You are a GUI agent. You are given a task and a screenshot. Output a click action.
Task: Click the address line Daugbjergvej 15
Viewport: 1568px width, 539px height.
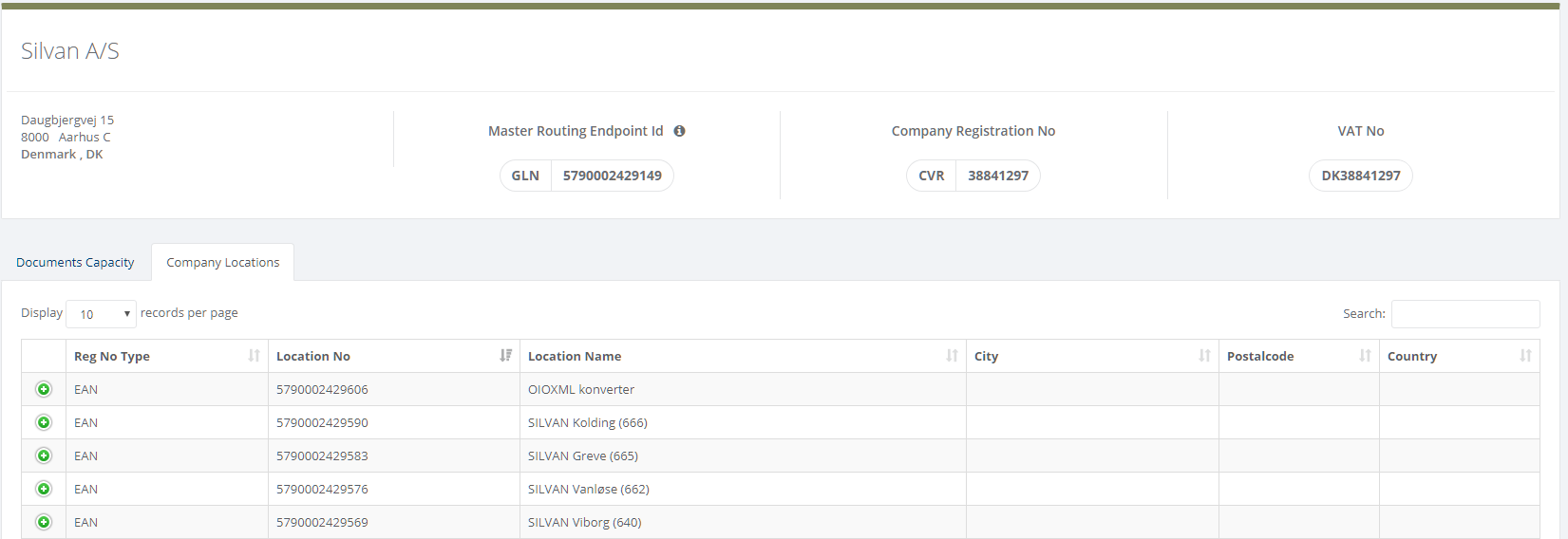(67, 120)
